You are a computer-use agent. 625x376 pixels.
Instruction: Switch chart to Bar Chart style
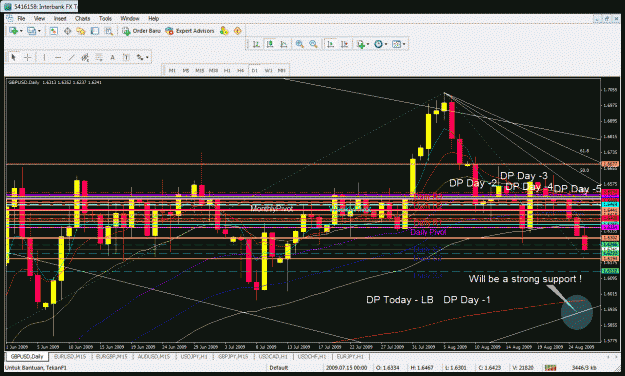click(256, 44)
